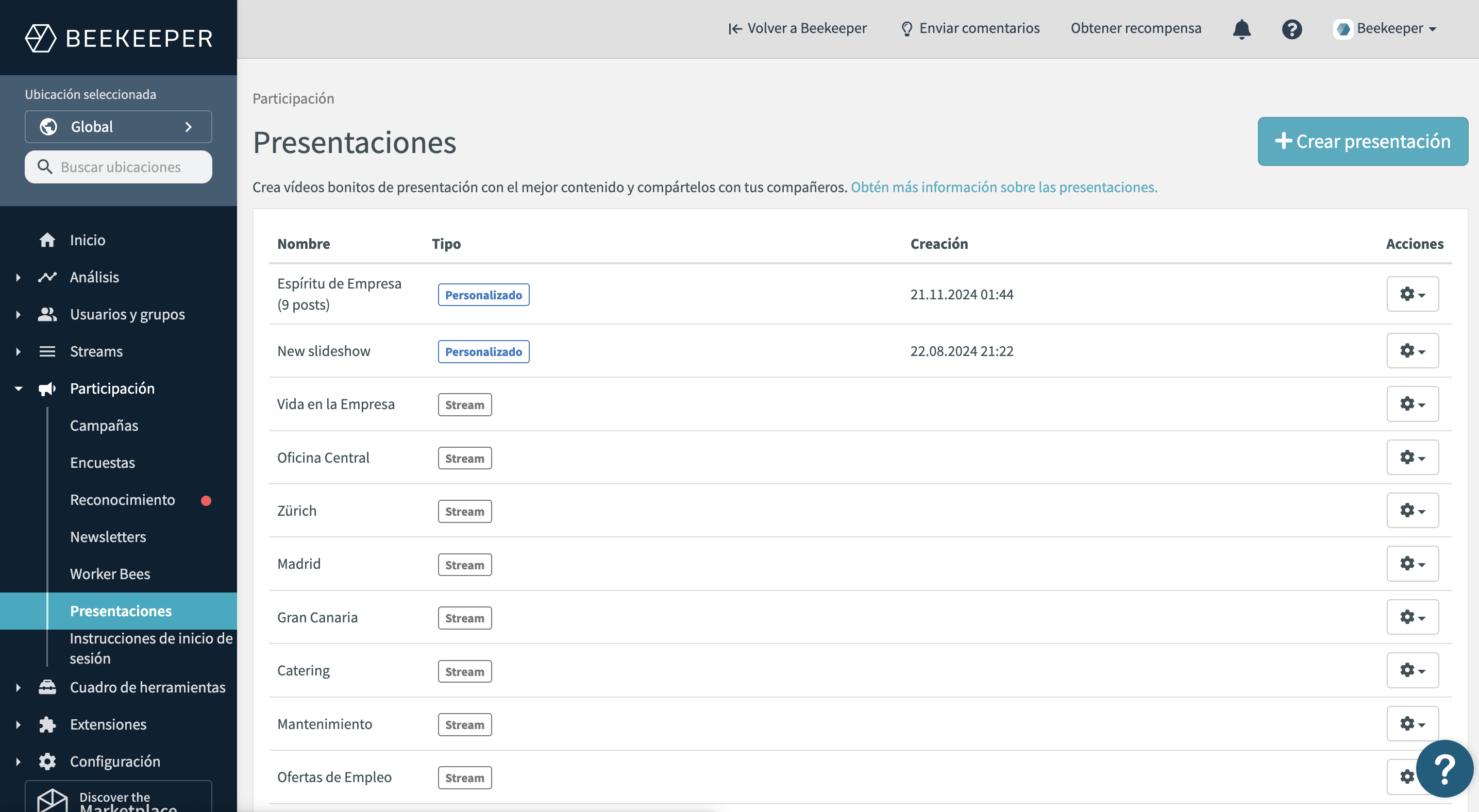Open actions gear for New slideshow
This screenshot has width=1479, height=812.
point(1413,351)
